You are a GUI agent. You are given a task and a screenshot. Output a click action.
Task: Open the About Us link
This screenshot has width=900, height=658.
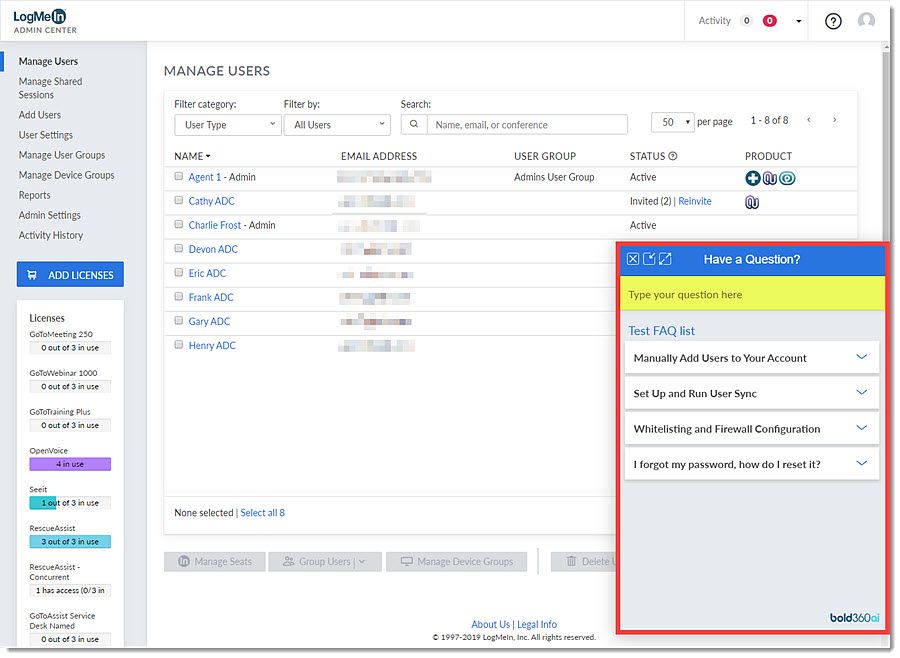(x=490, y=624)
